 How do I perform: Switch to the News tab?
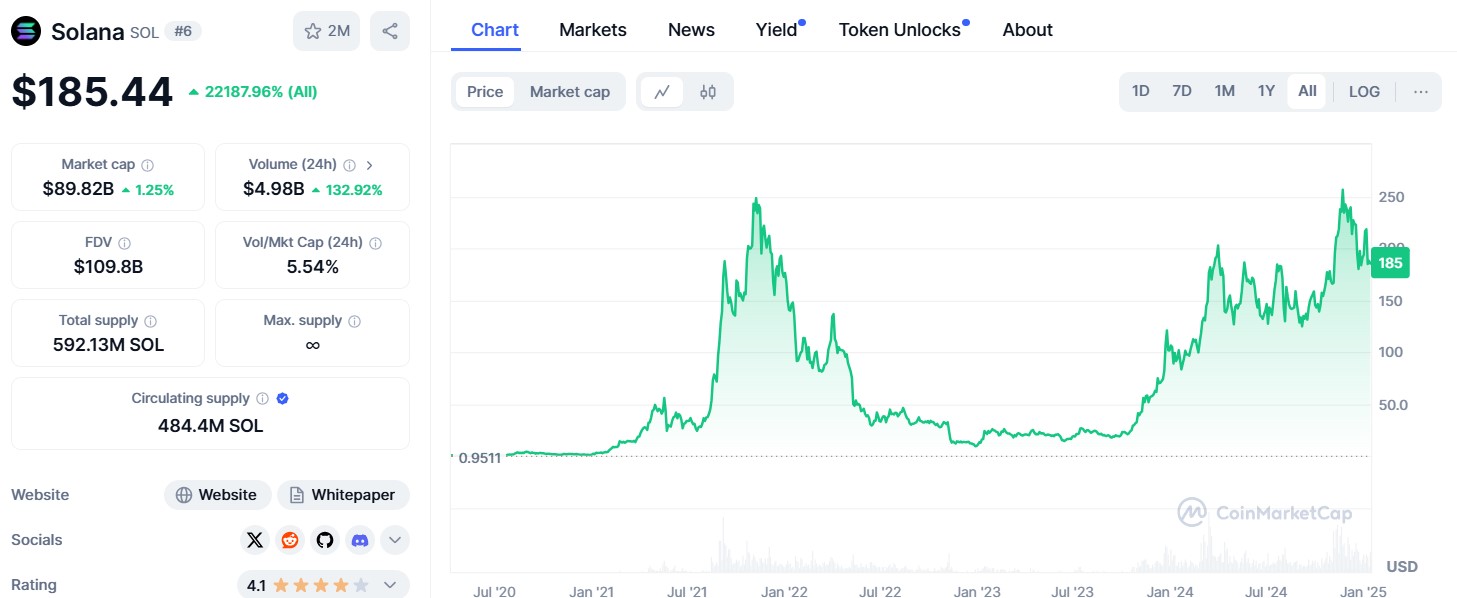[691, 30]
